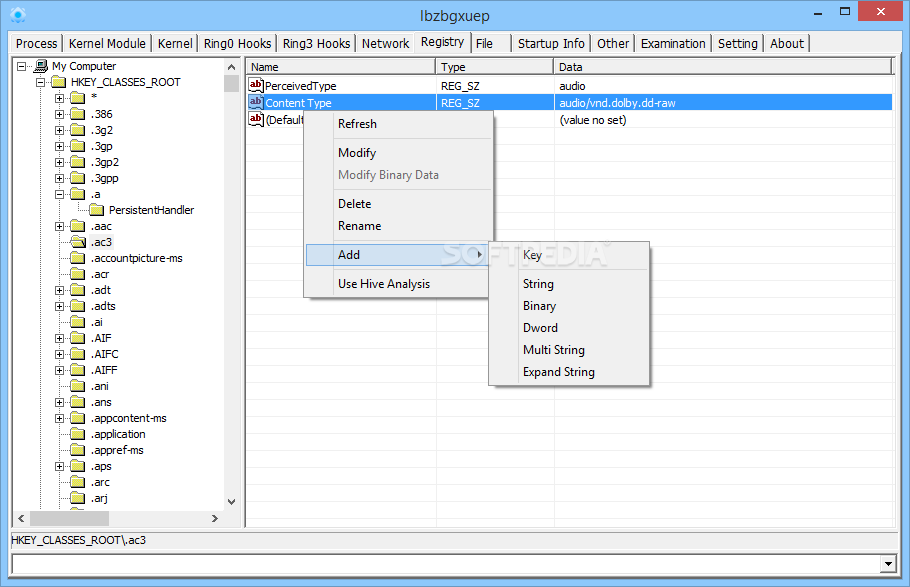Open the Add submenu entry

pyautogui.click(x=399, y=255)
